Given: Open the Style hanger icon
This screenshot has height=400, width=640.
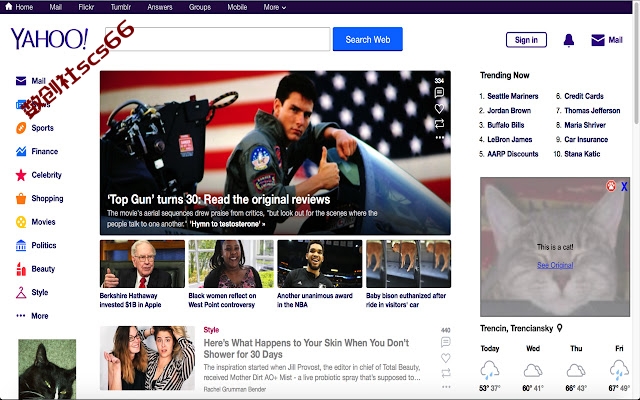Looking at the screenshot, I should pyautogui.click(x=21, y=292).
